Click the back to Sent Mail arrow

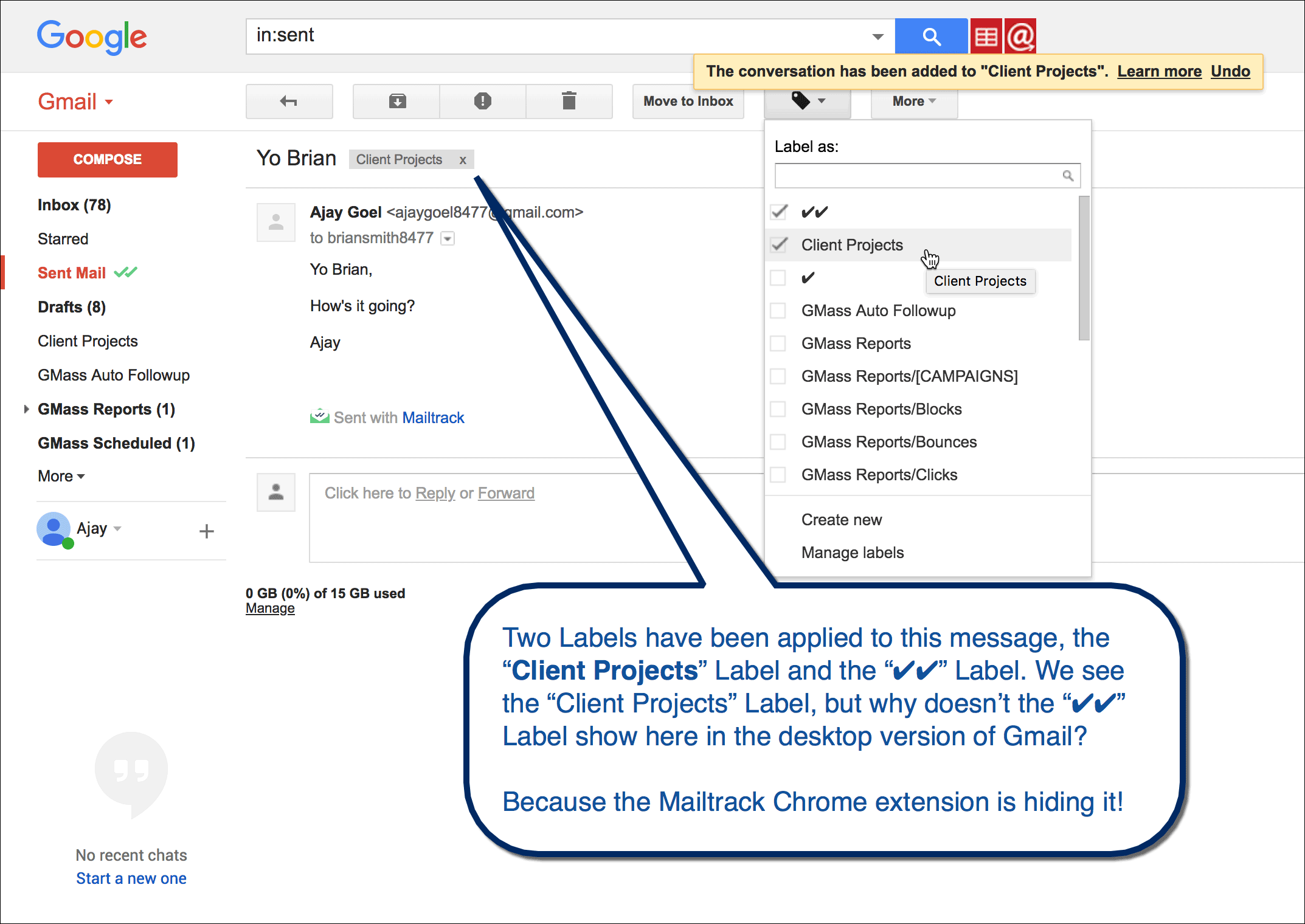tap(289, 102)
